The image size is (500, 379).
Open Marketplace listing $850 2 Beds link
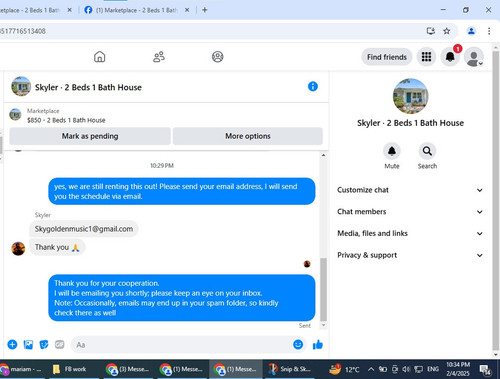pyautogui.click(x=66, y=116)
